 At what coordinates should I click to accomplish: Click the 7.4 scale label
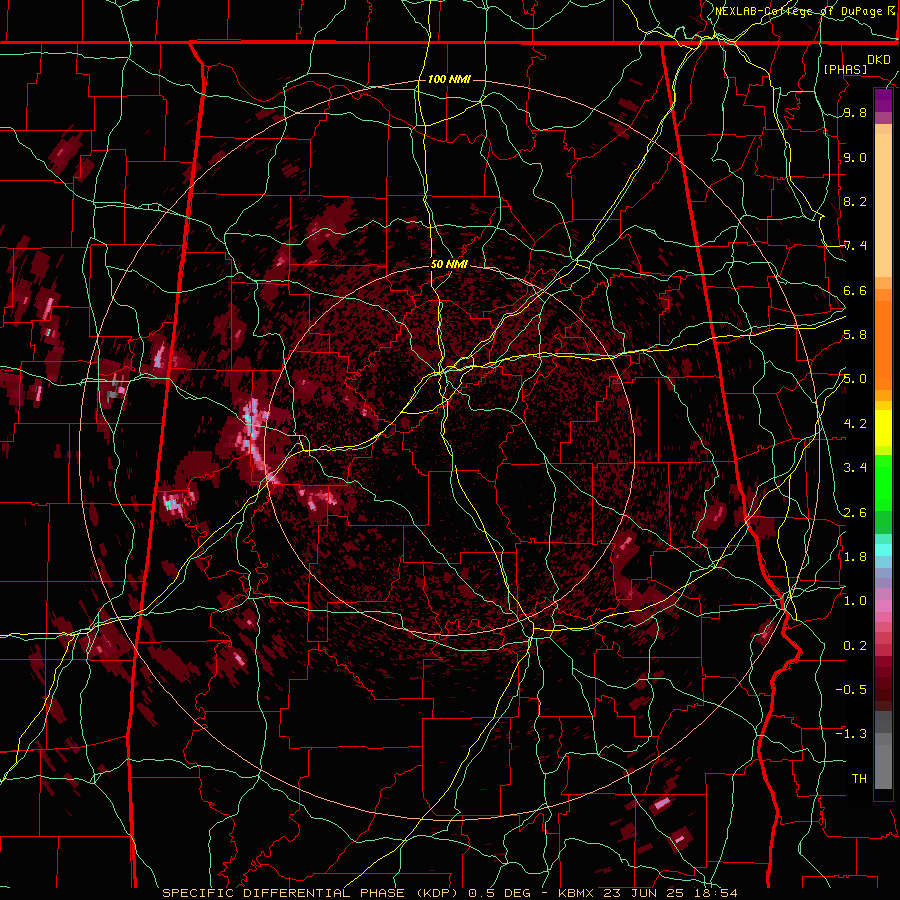(x=855, y=246)
